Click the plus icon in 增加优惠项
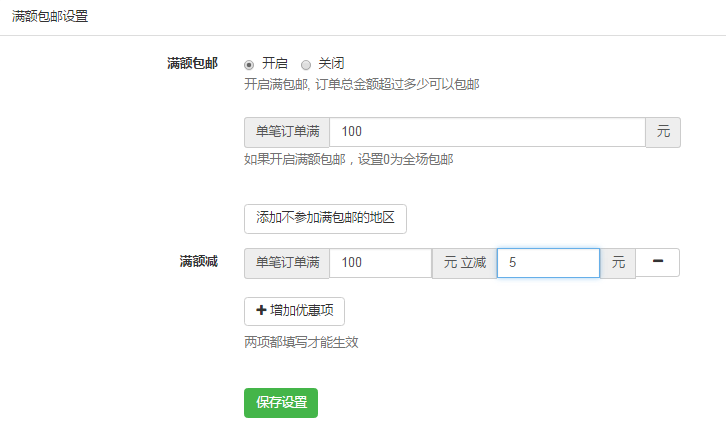This screenshot has height=439, width=726. 261,310
